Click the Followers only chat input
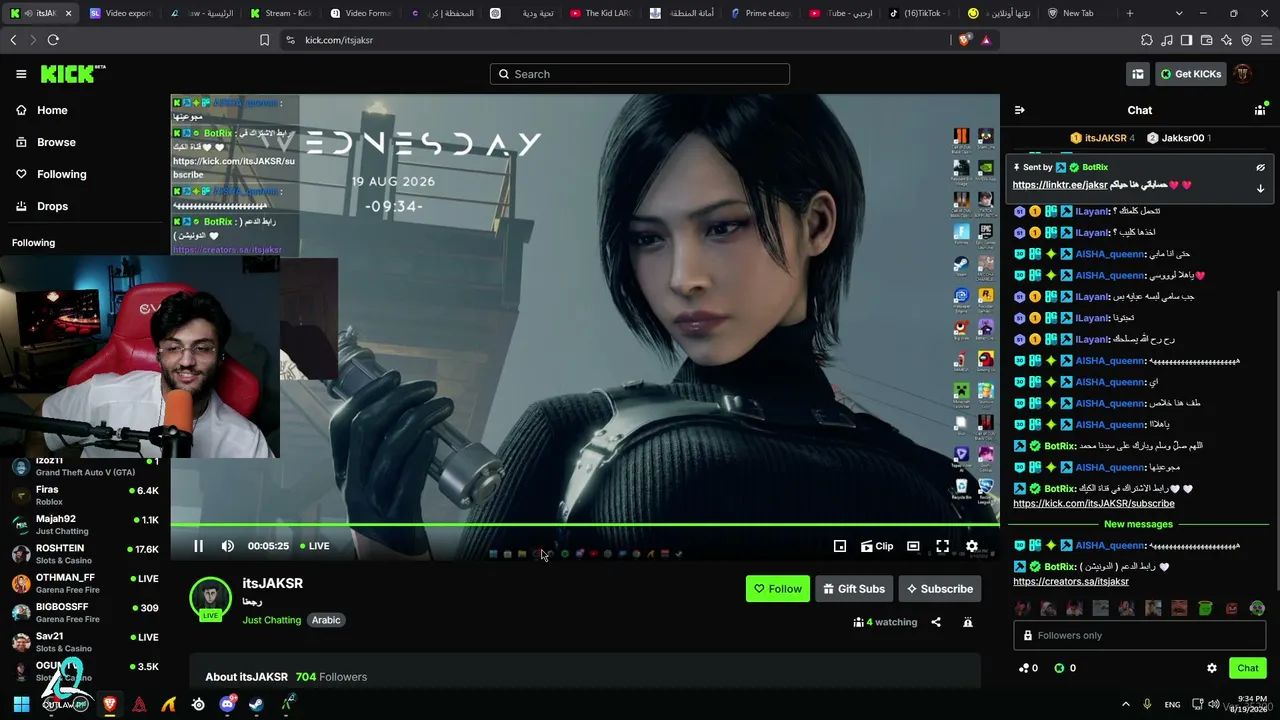This screenshot has height=720, width=1280. (1140, 635)
